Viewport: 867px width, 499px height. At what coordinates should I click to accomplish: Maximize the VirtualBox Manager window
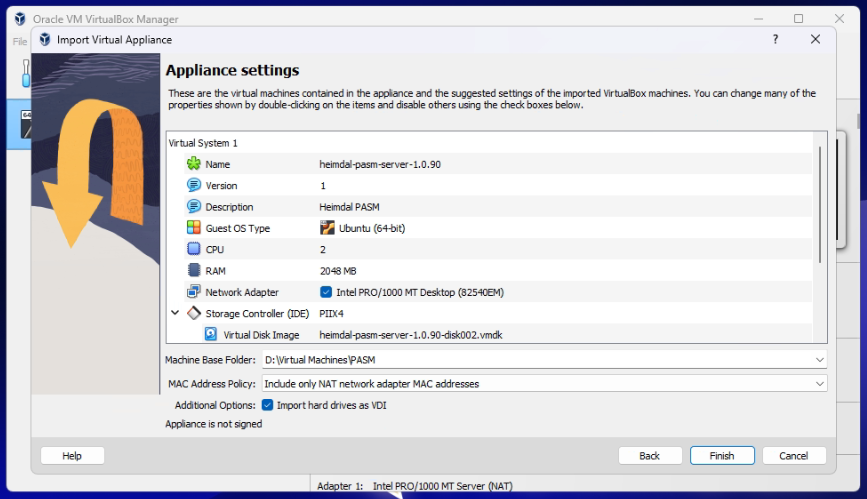click(798, 19)
